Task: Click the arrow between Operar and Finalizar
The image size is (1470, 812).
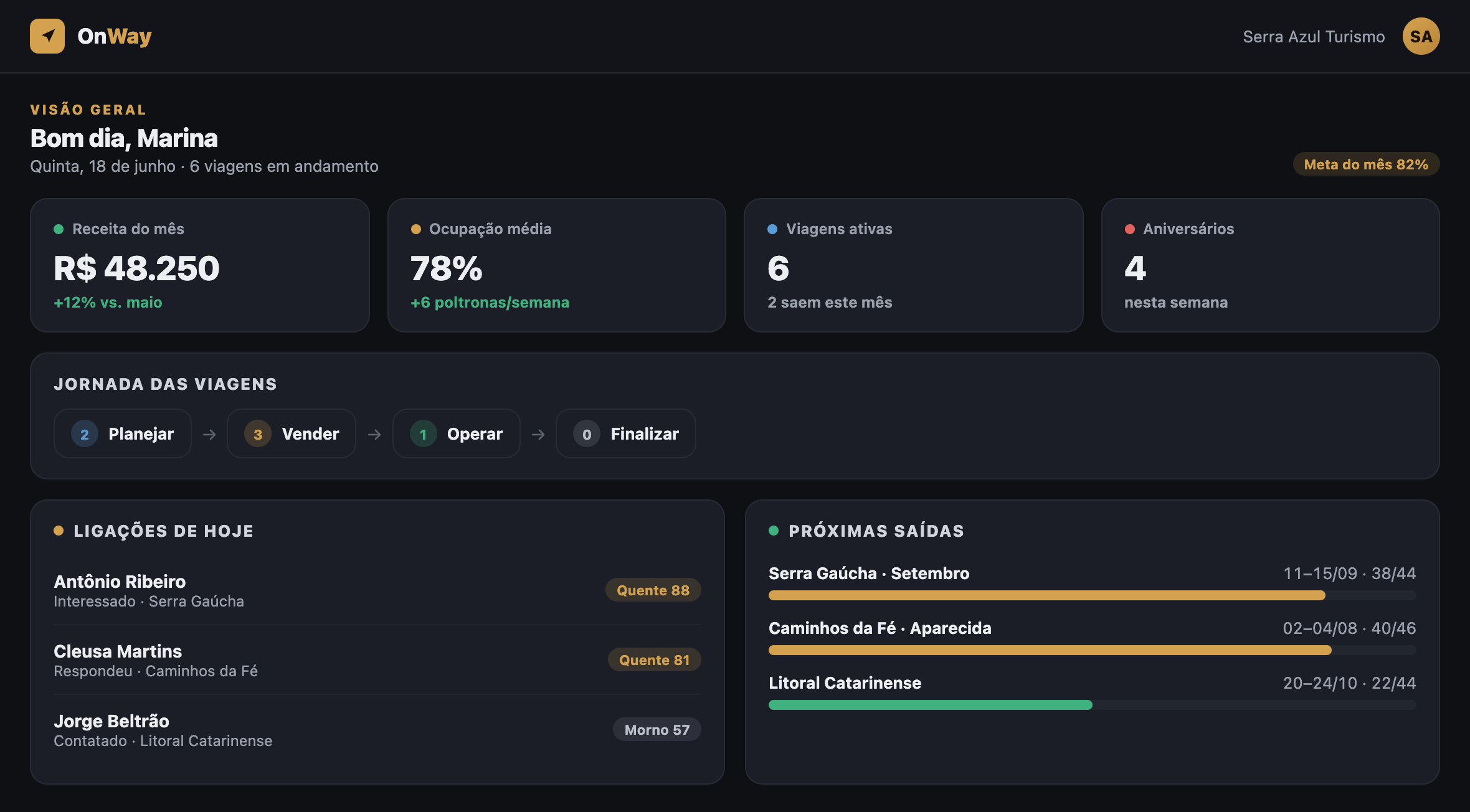Action: 538,434
